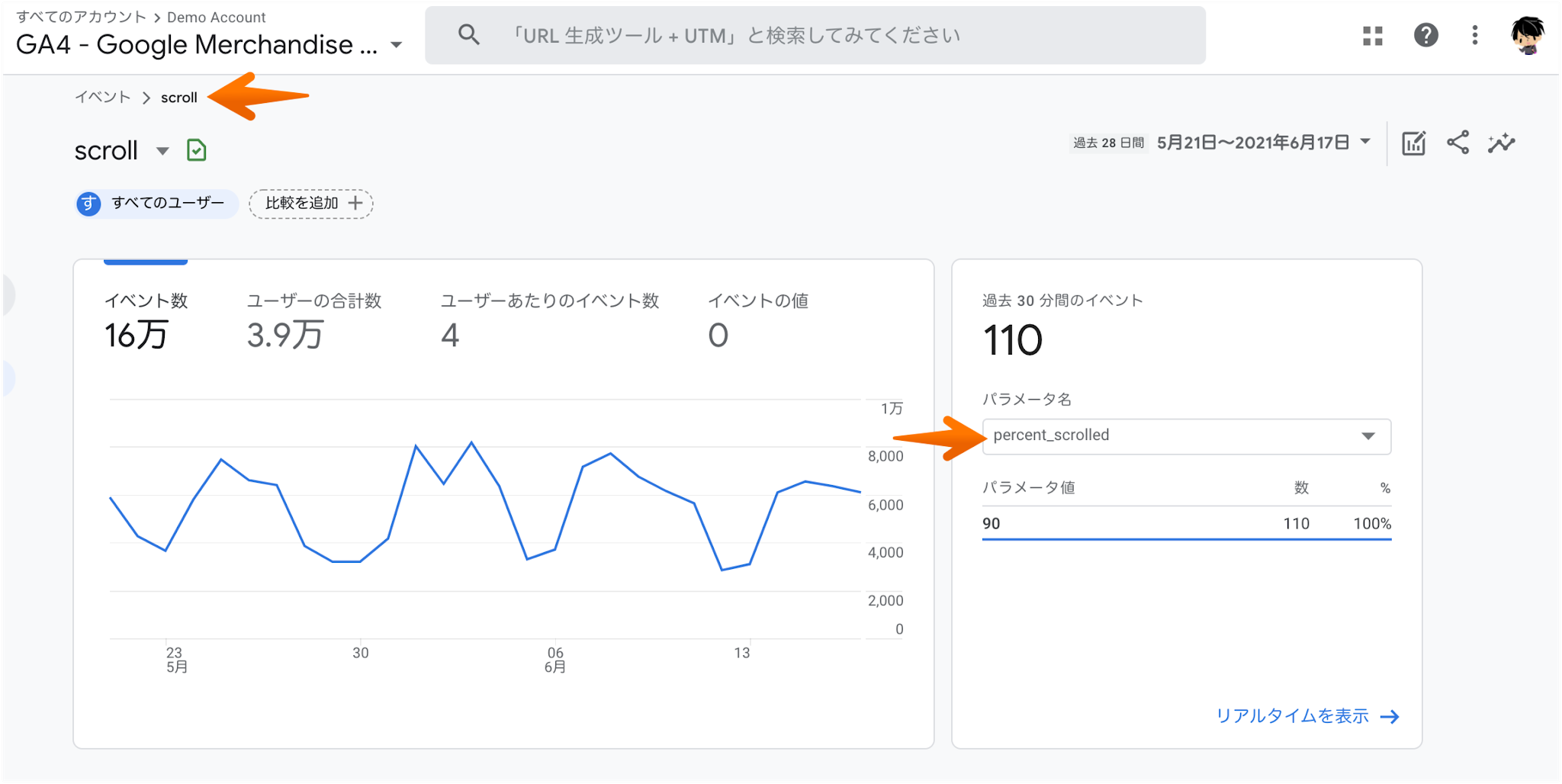The width and height of the screenshot is (1562, 784).
Task: Click the 100% value in the parameter table
Action: click(1372, 523)
